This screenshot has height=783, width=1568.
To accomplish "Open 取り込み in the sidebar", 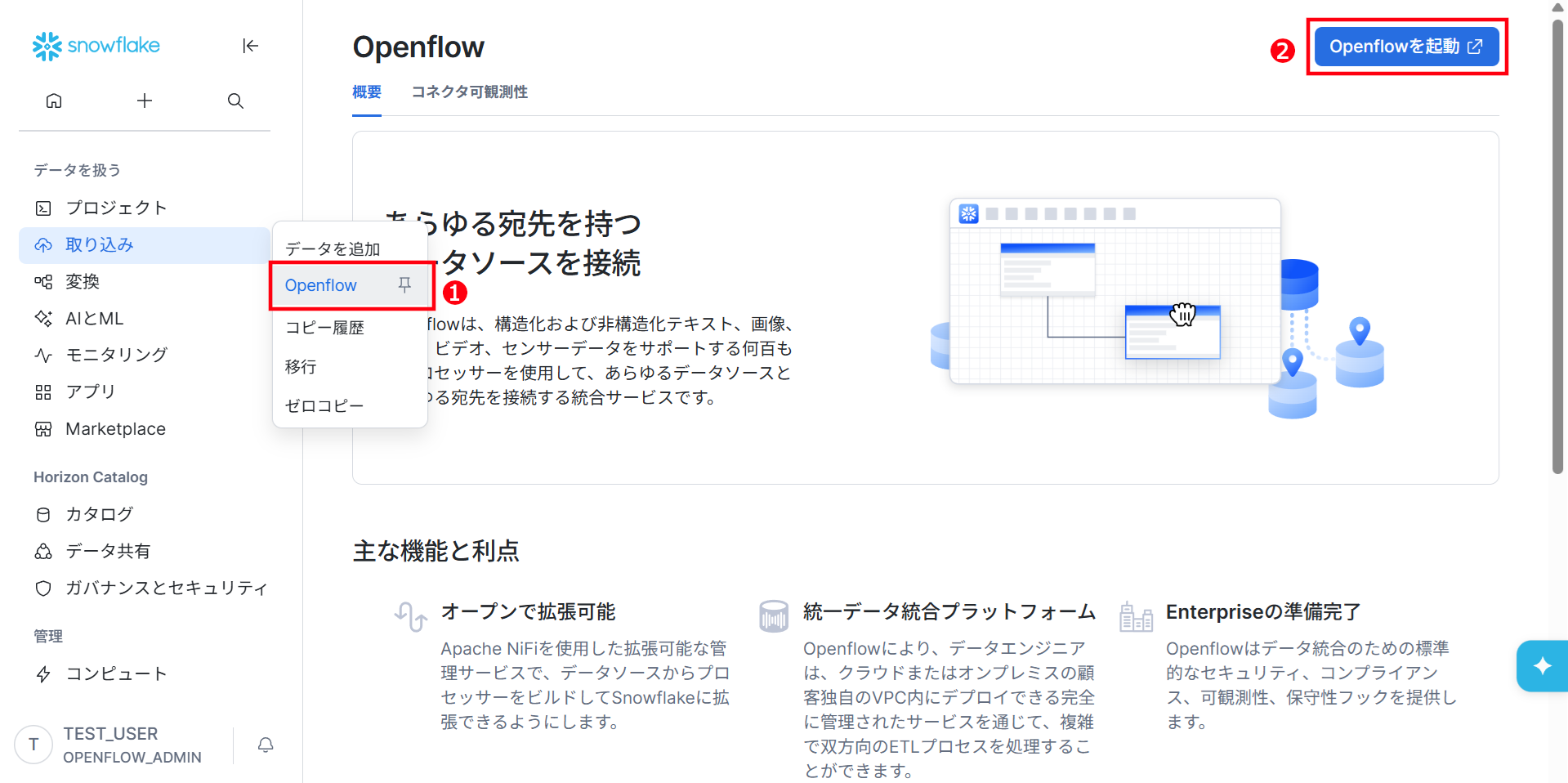I will [145, 245].
